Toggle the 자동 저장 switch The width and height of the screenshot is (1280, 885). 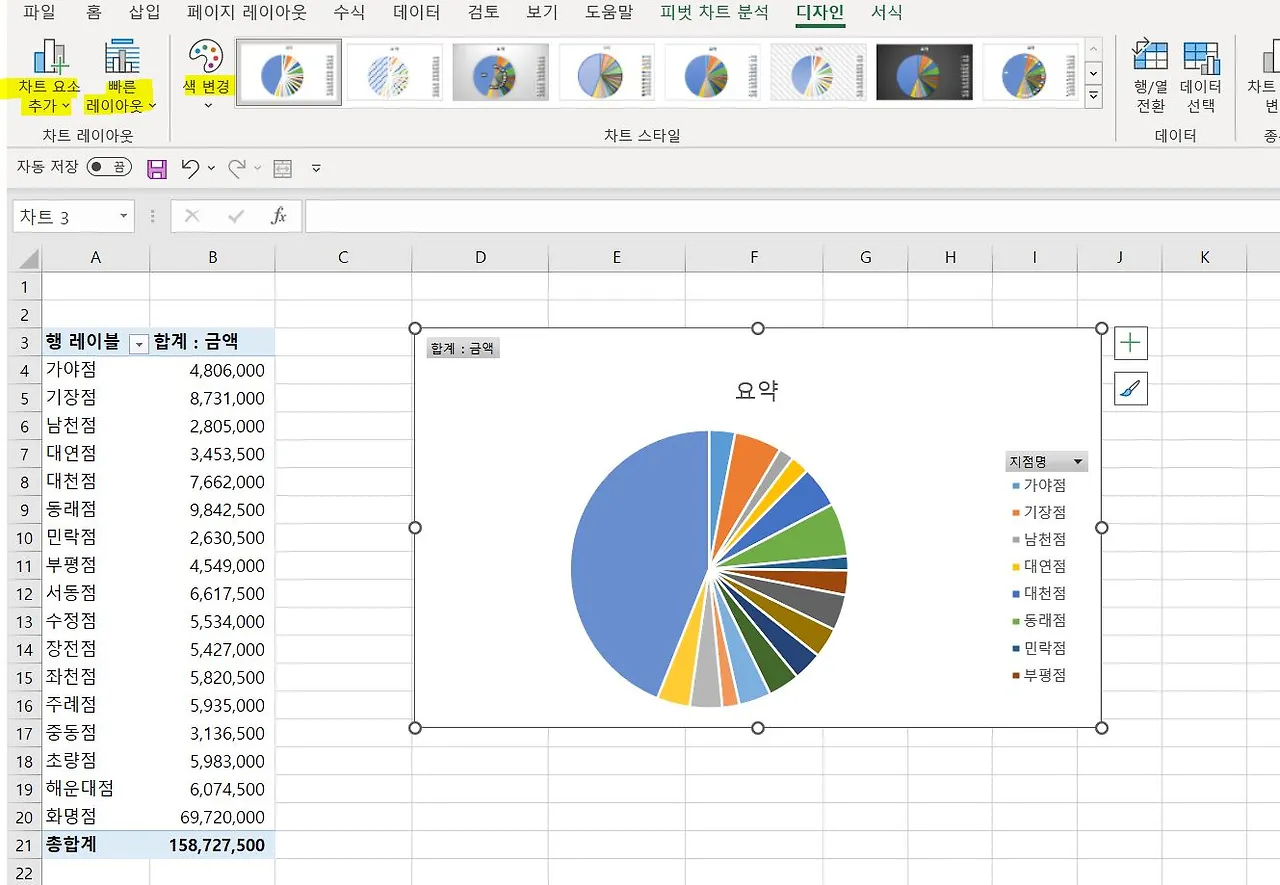109,167
